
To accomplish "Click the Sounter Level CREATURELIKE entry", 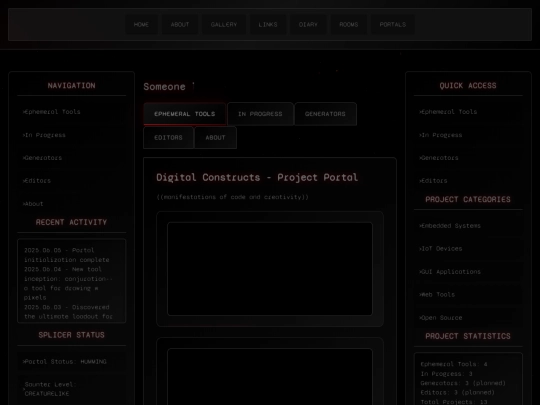I will tap(72, 389).
